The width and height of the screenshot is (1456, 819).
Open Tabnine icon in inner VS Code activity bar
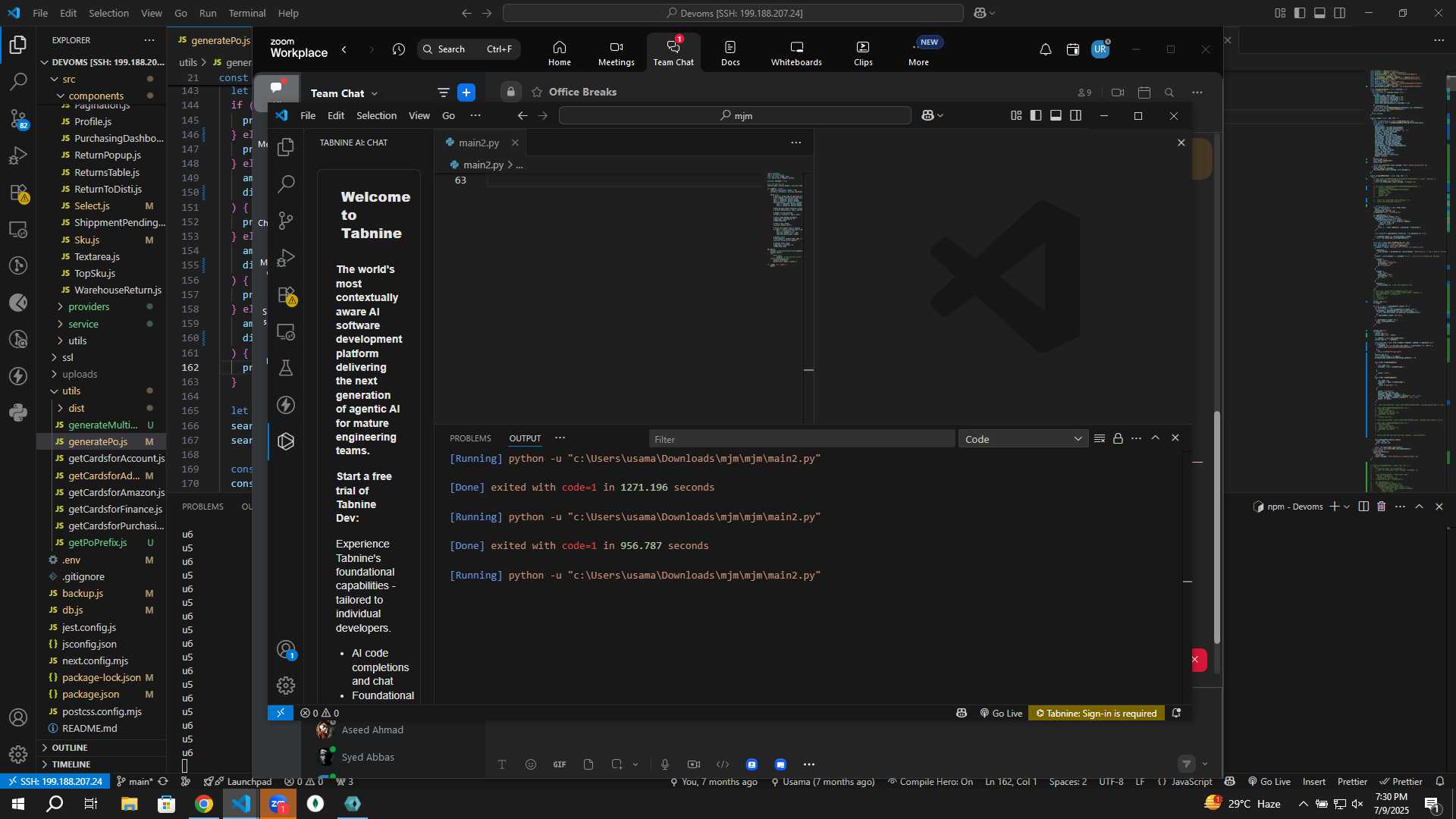[x=286, y=441]
